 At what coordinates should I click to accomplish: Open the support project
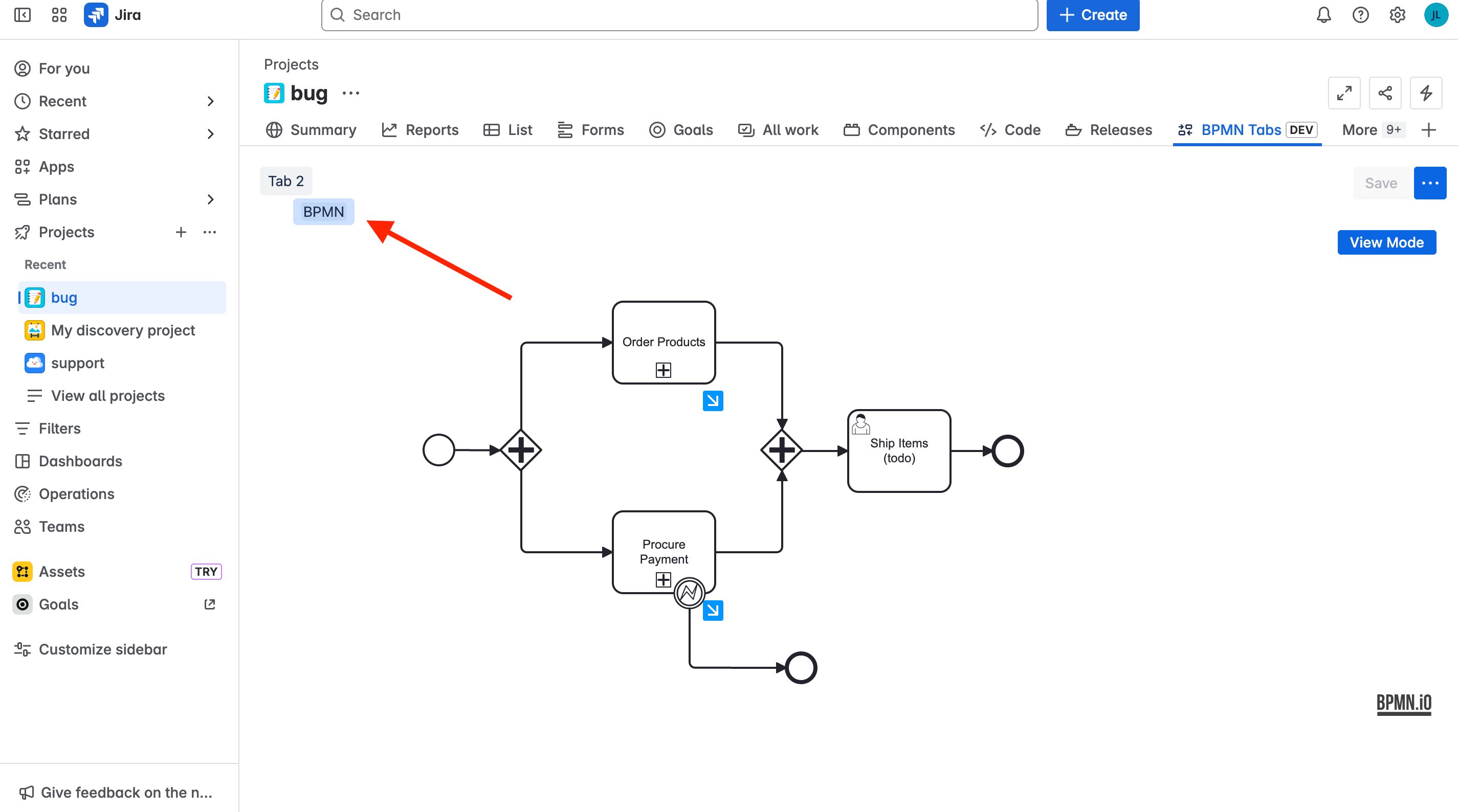[x=122, y=363]
